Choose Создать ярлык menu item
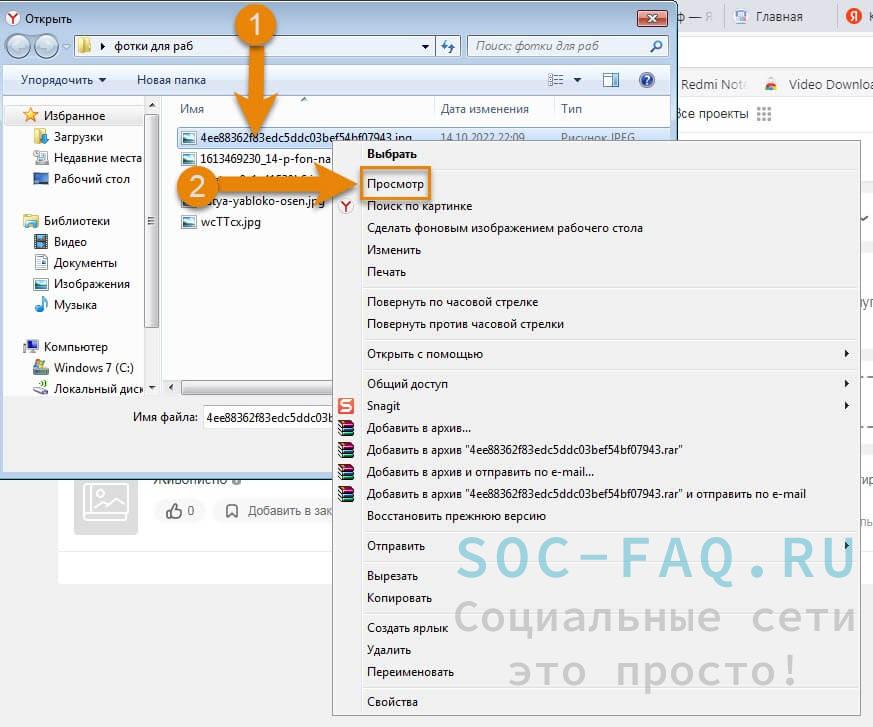 407,628
